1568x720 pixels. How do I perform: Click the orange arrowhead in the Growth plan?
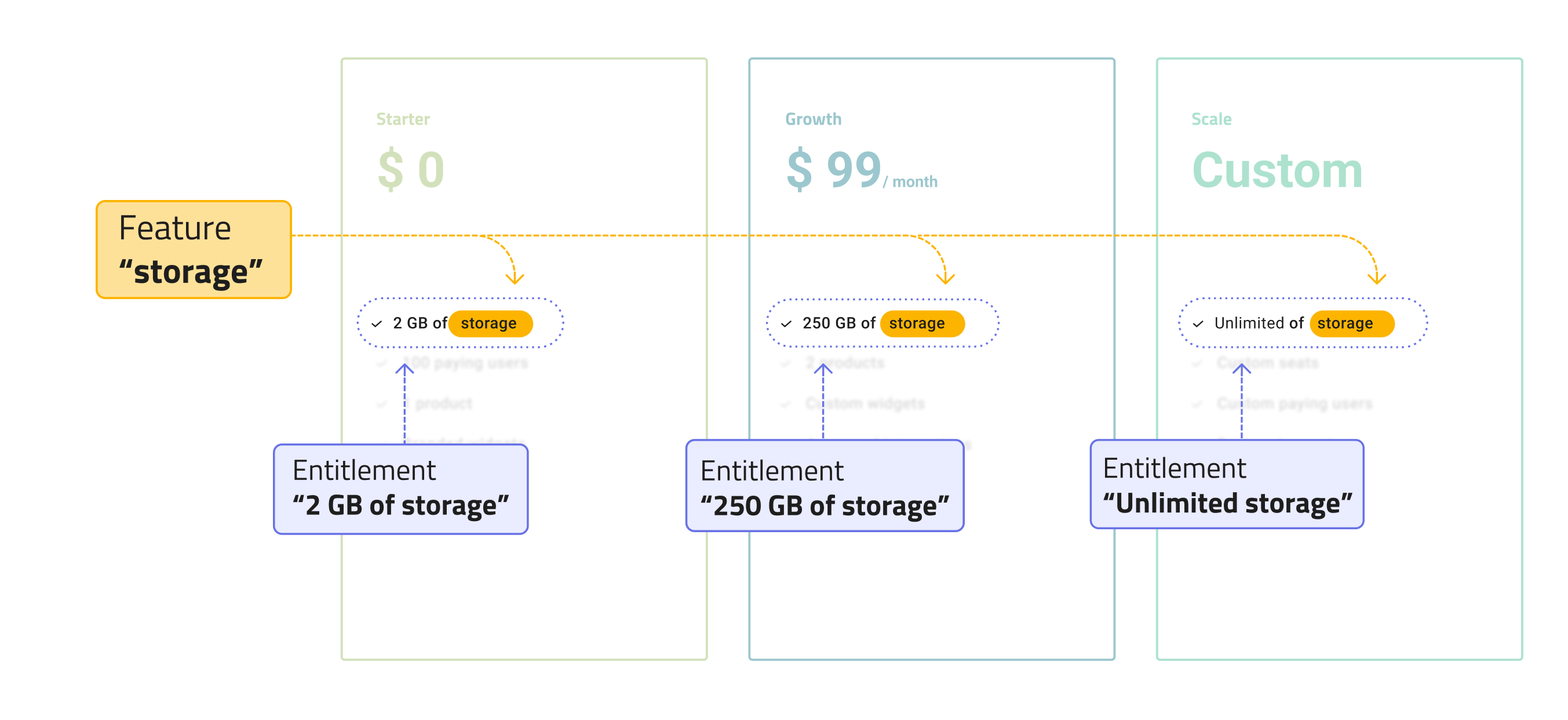(x=945, y=278)
